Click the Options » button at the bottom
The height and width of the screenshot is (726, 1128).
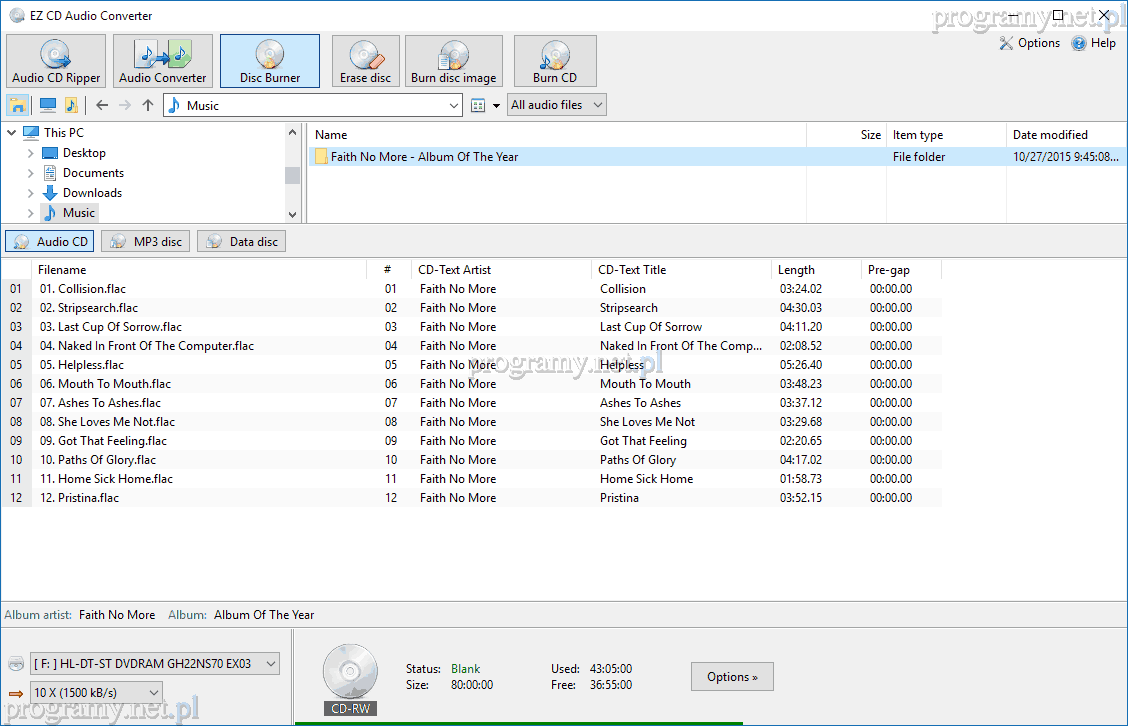coord(732,677)
